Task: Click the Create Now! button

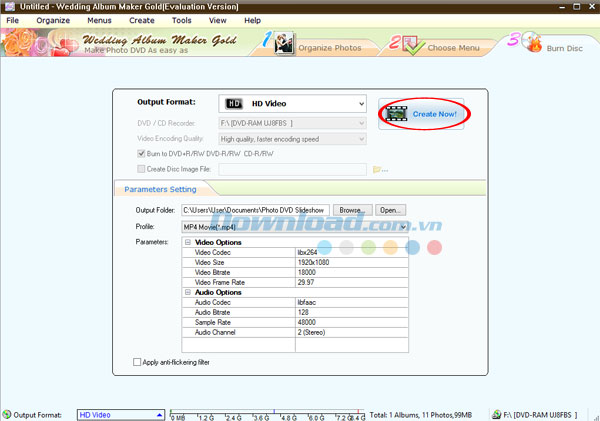Action: (x=421, y=114)
